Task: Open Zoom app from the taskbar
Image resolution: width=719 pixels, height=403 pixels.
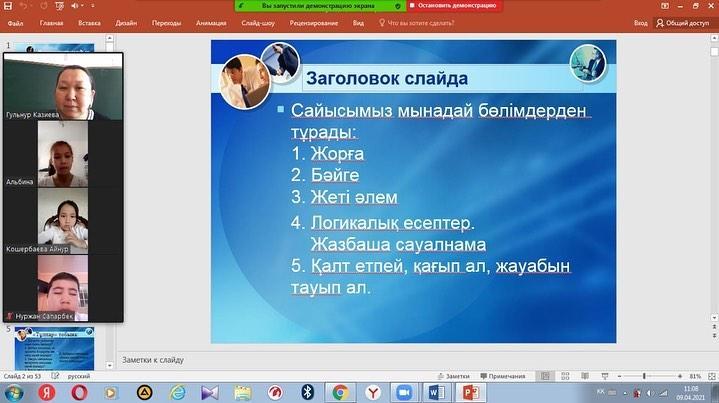Action: (x=404, y=392)
